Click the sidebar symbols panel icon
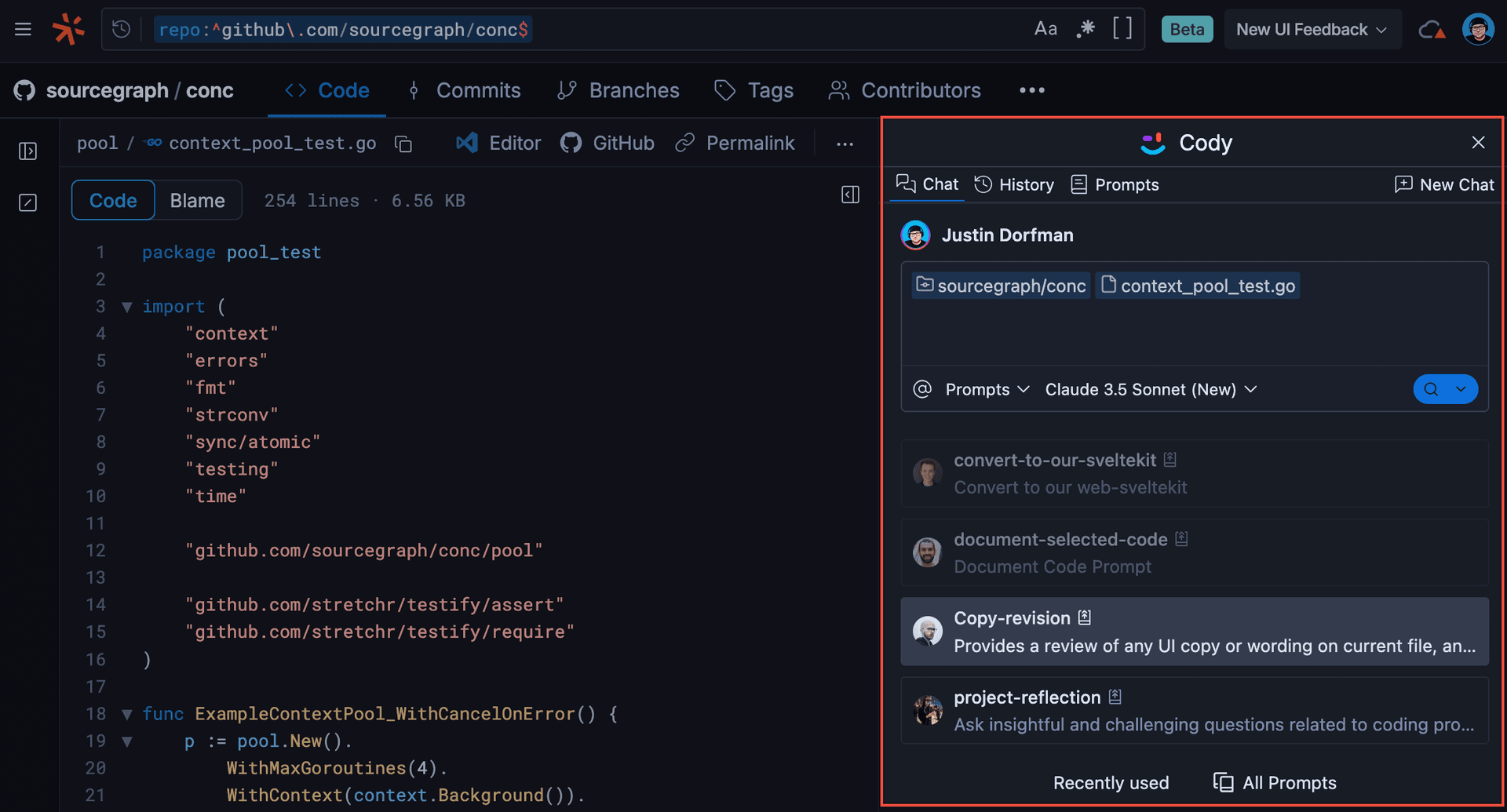The width and height of the screenshot is (1507, 812). (x=28, y=202)
